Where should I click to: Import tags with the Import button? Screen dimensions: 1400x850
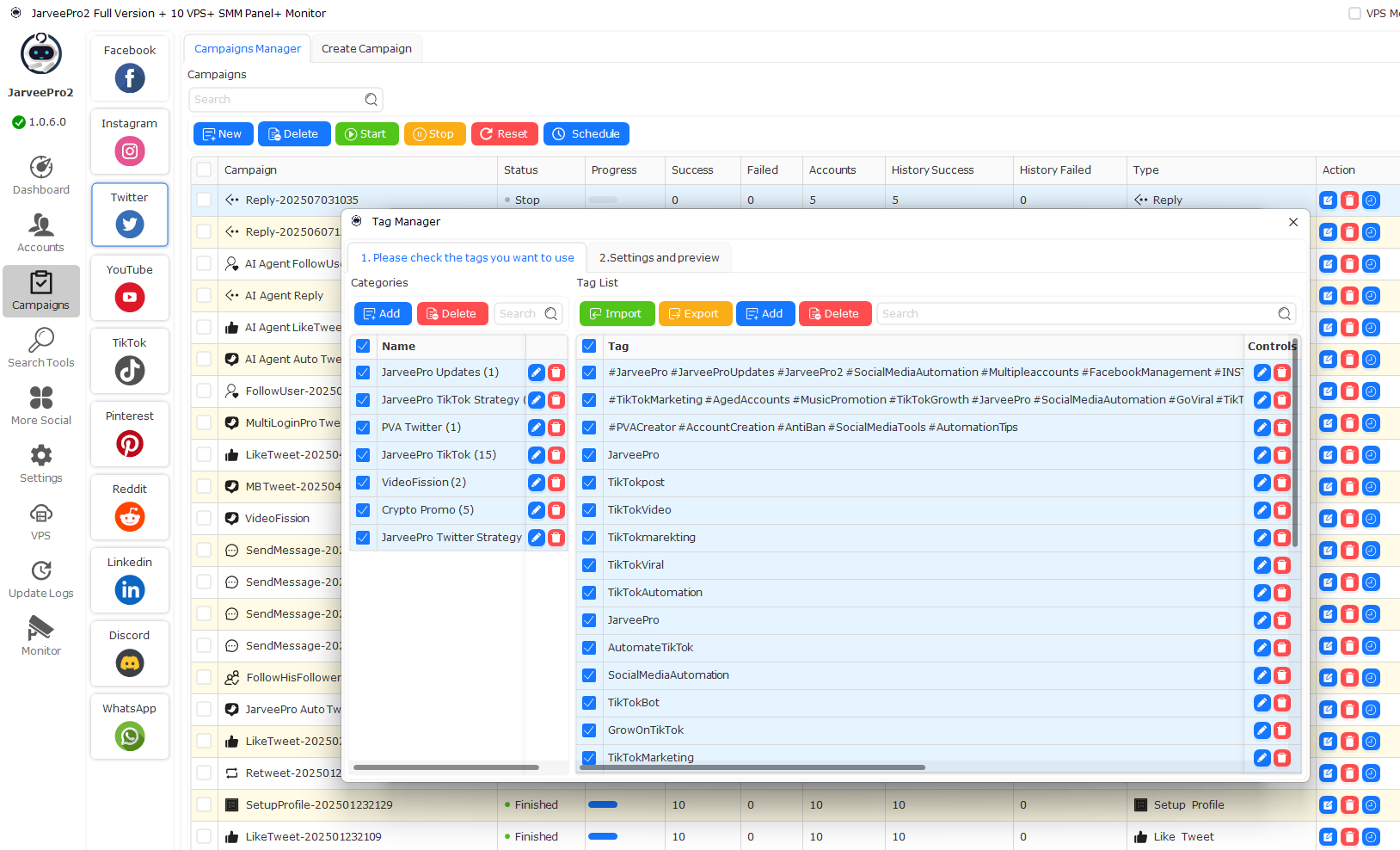pyautogui.click(x=617, y=314)
